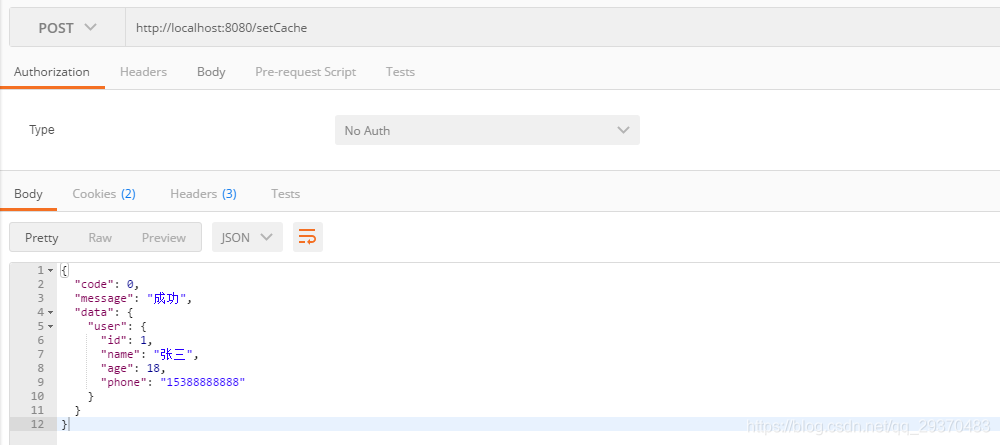
Task: Open the response Tests tab
Action: tap(285, 194)
